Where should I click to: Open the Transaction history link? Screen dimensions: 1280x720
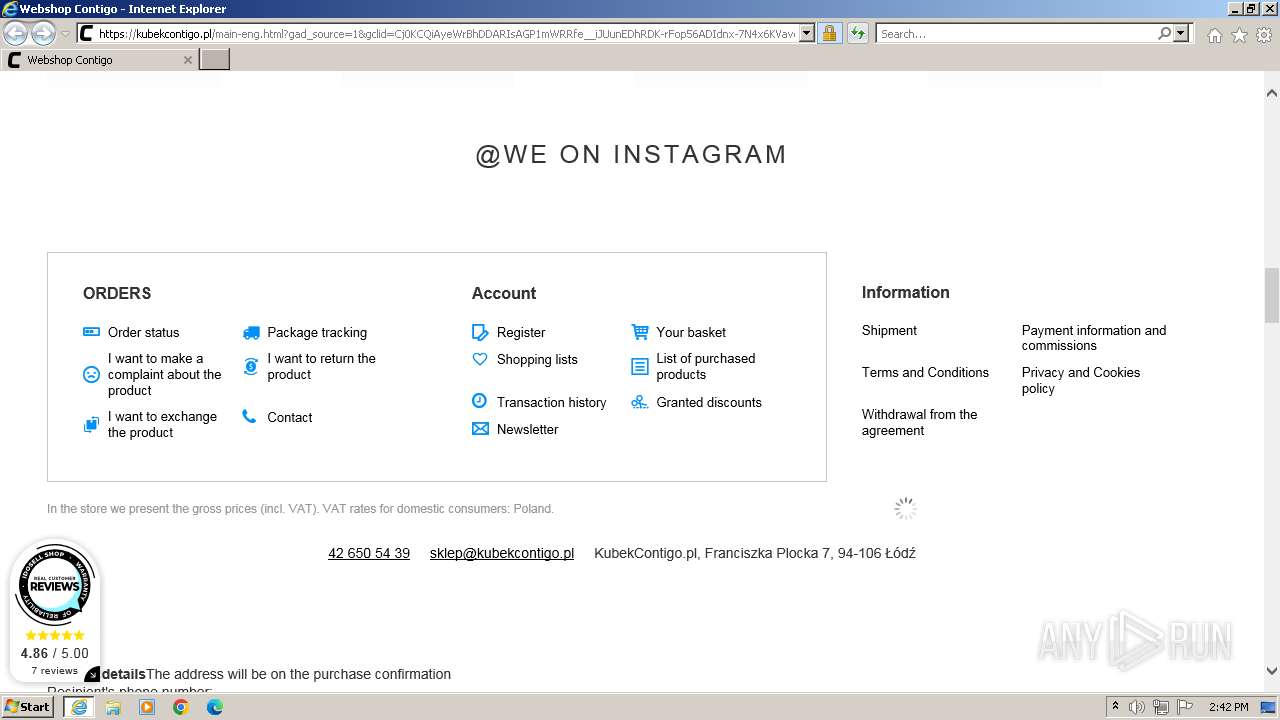click(552, 402)
